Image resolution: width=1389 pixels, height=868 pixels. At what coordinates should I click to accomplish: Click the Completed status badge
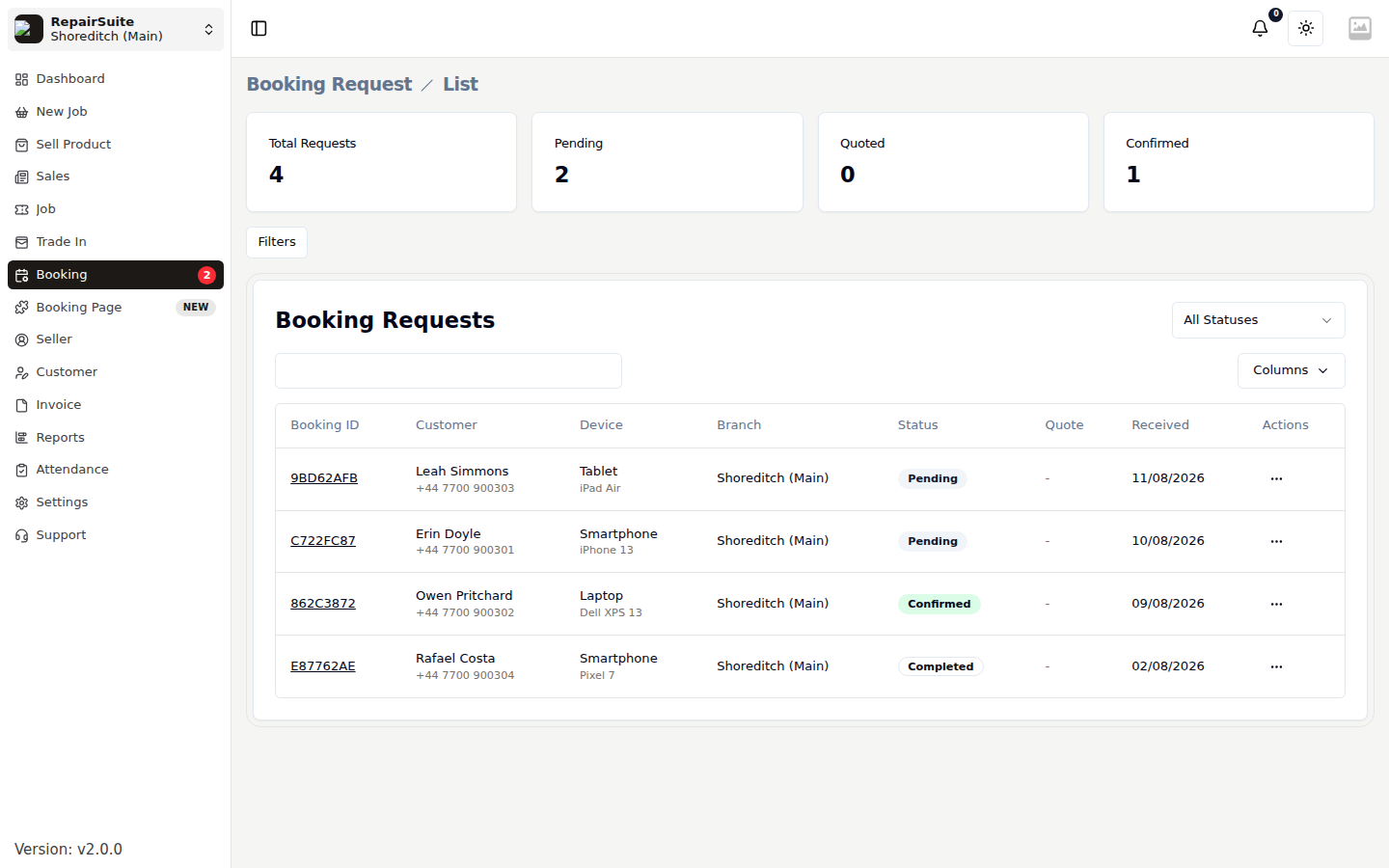(x=940, y=666)
